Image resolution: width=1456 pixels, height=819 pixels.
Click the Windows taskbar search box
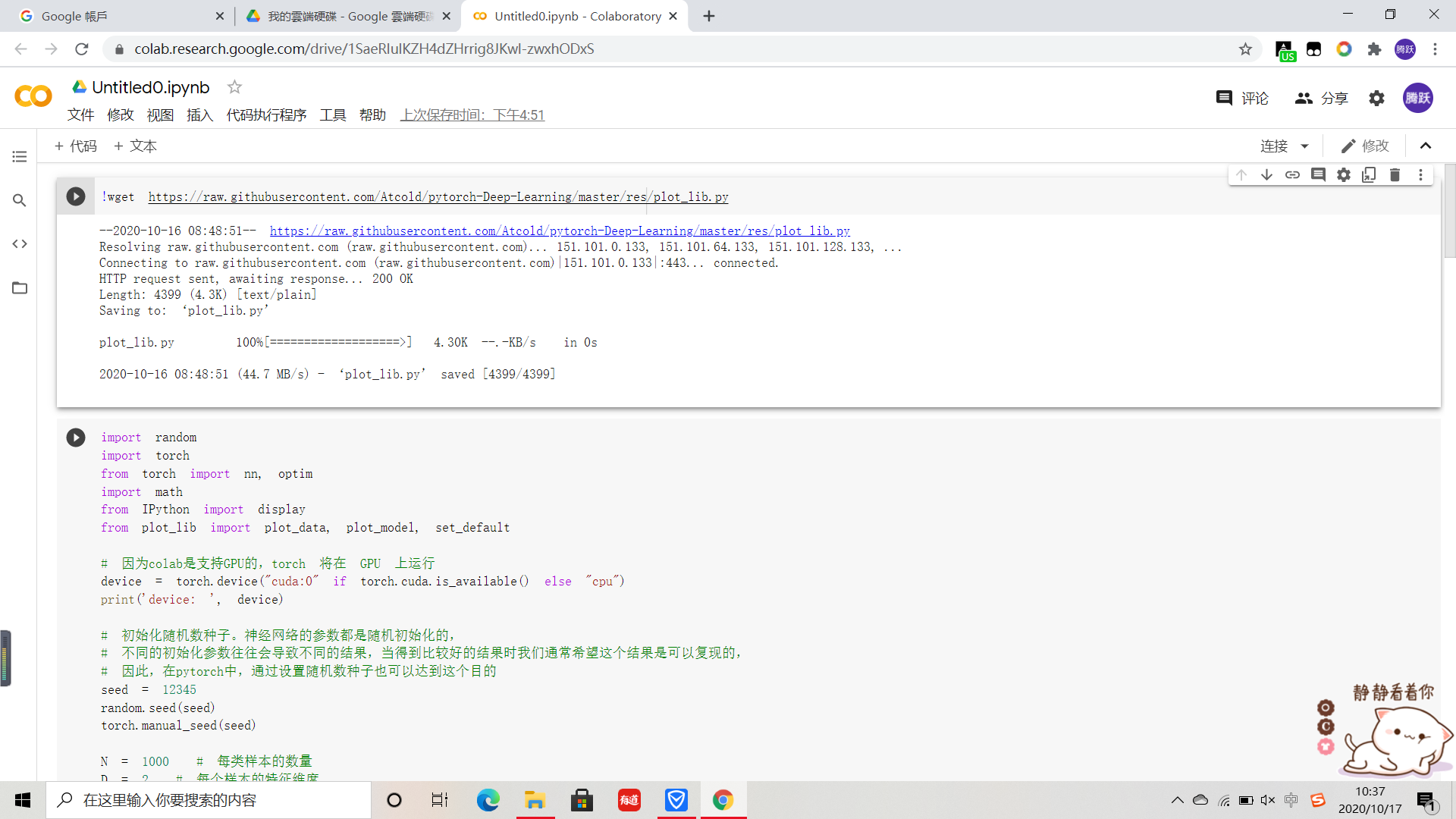[x=209, y=800]
